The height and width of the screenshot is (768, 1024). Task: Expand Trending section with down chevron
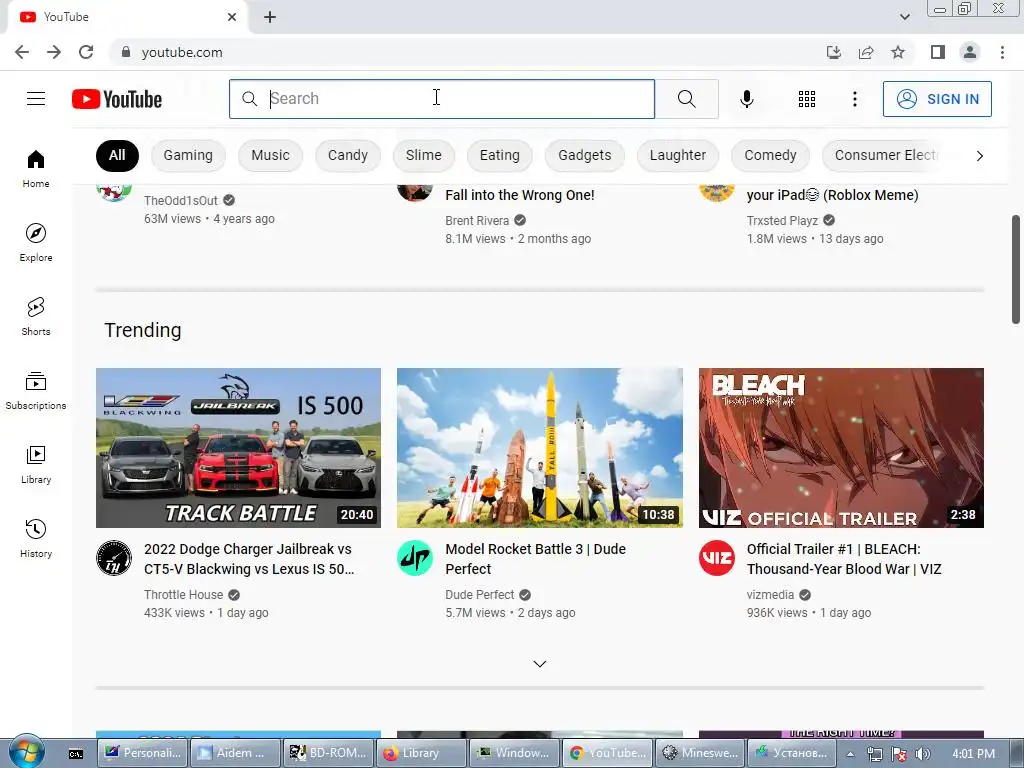tap(539, 664)
